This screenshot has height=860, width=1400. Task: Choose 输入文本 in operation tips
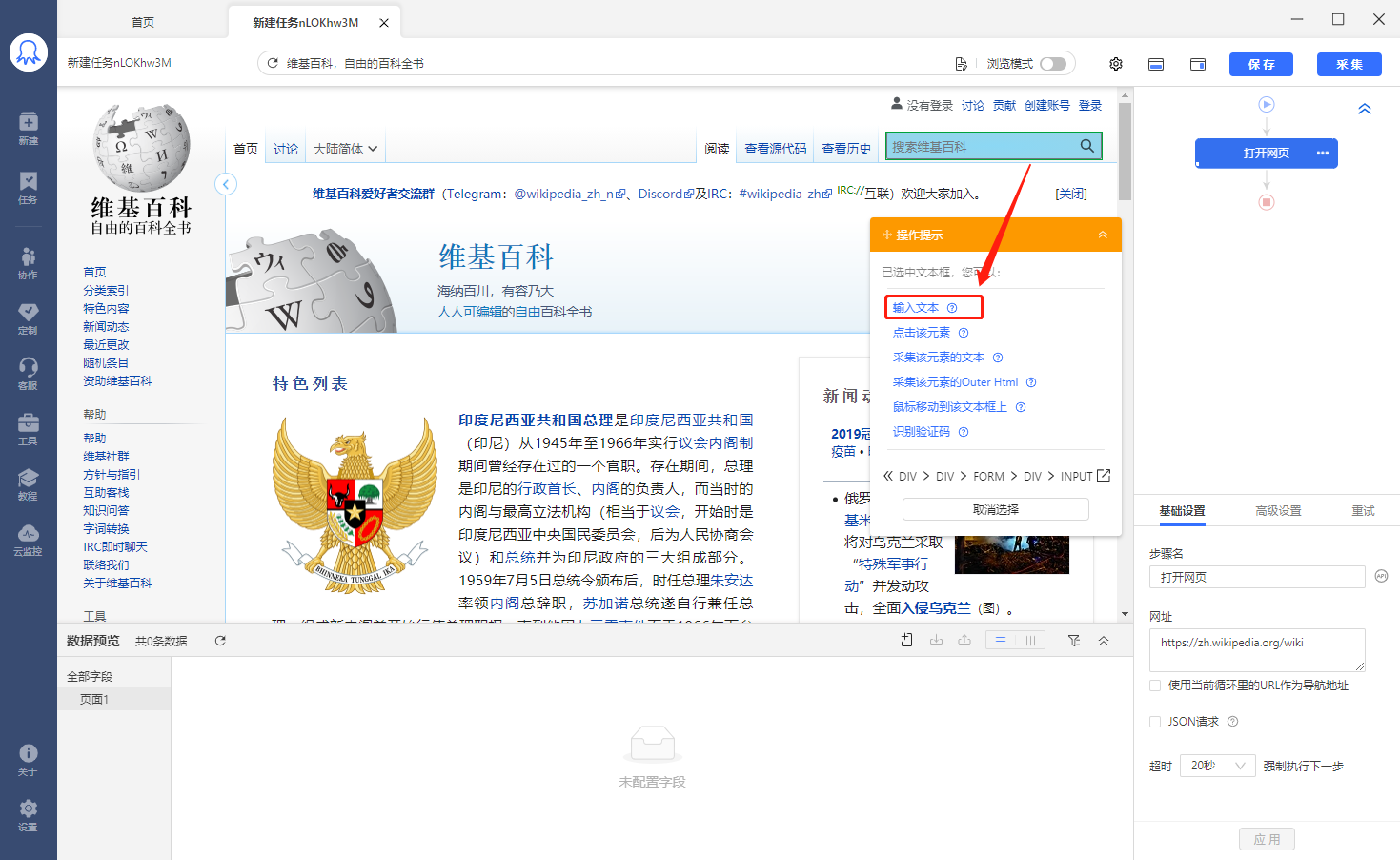(x=916, y=308)
